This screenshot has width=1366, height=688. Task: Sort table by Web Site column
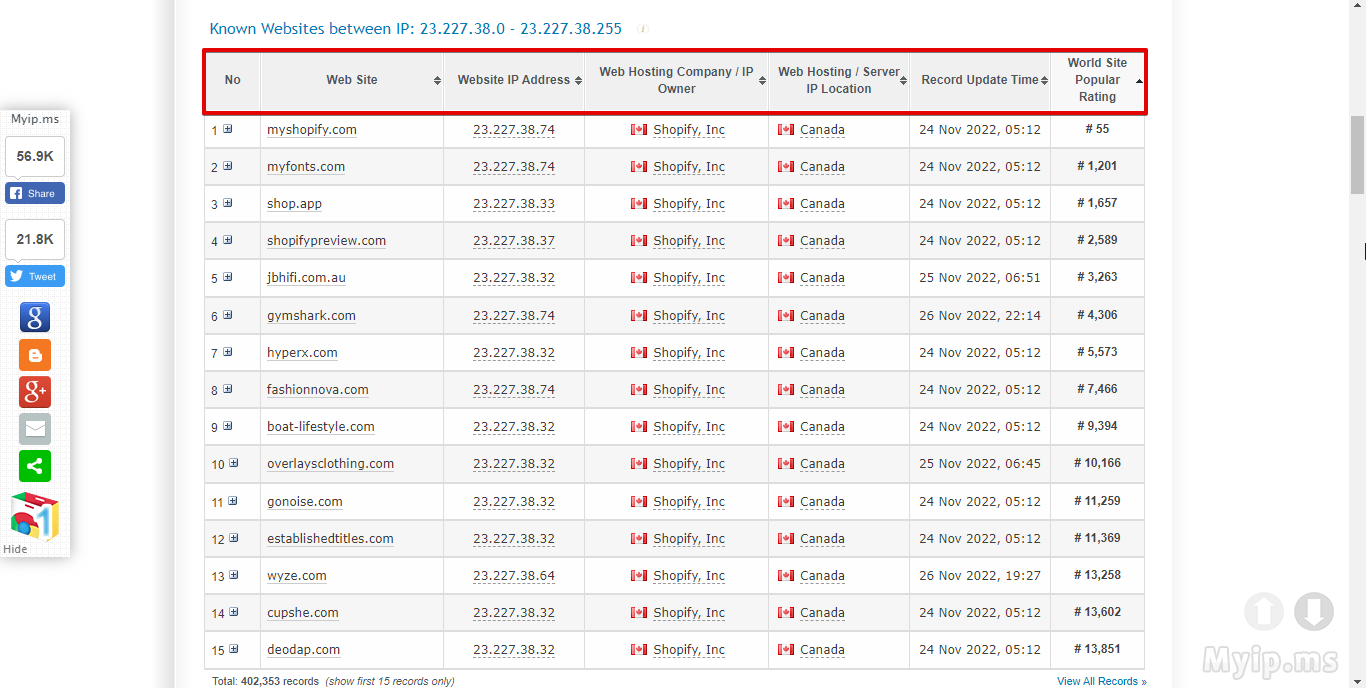pos(352,80)
